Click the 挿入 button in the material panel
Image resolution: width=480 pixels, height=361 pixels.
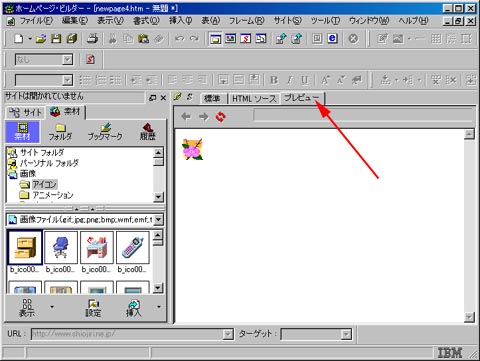coord(134,308)
